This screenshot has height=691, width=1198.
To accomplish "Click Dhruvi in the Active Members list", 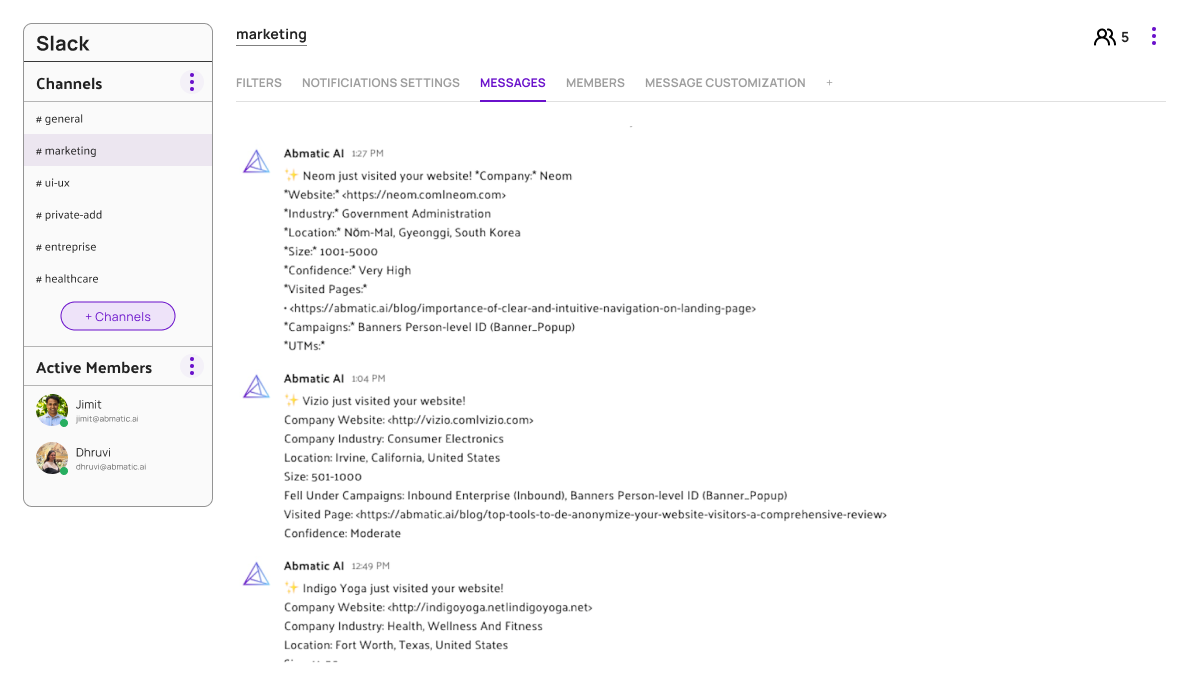I will coord(92,452).
